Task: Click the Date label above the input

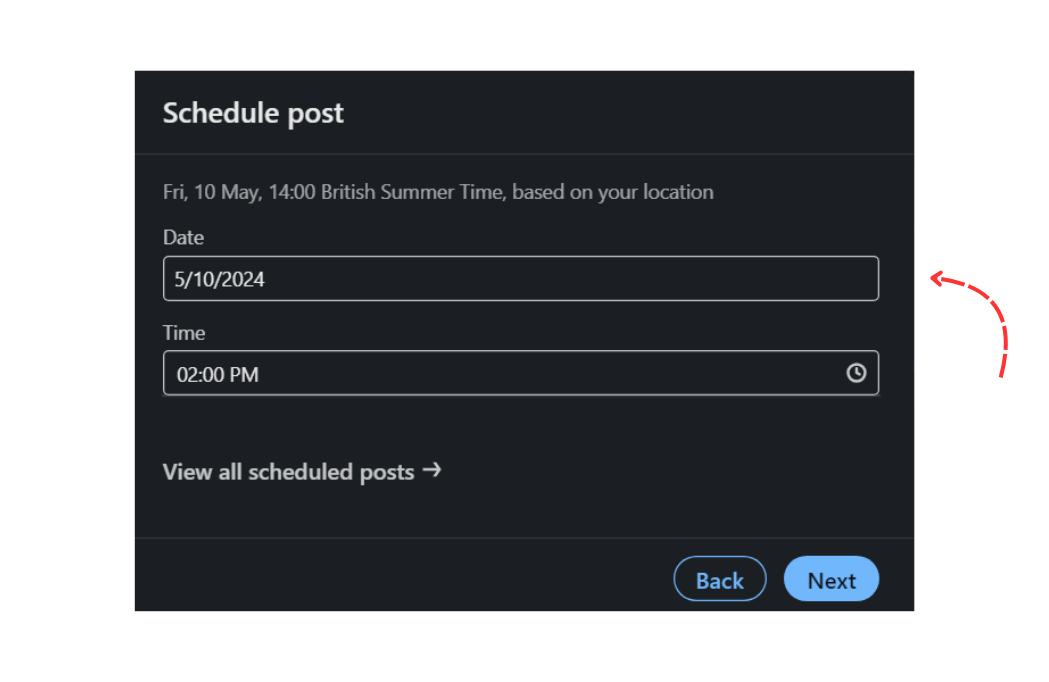Action: (x=183, y=237)
